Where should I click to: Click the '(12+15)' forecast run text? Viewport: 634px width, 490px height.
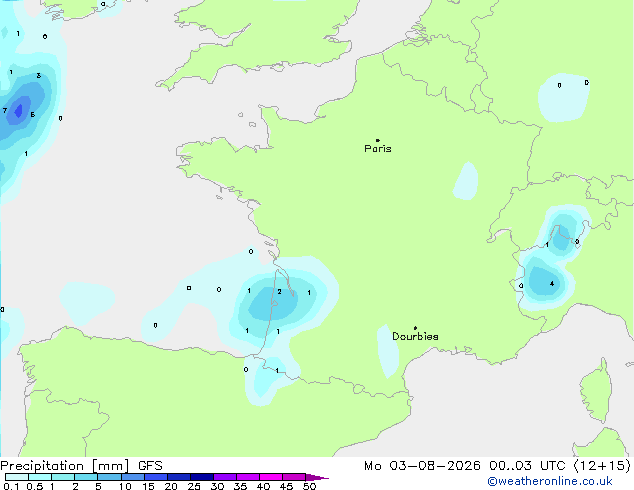pos(602,466)
